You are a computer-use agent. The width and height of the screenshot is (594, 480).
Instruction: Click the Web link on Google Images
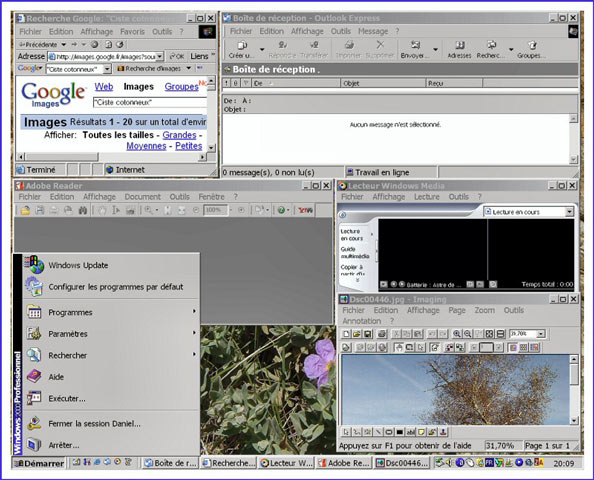(104, 87)
